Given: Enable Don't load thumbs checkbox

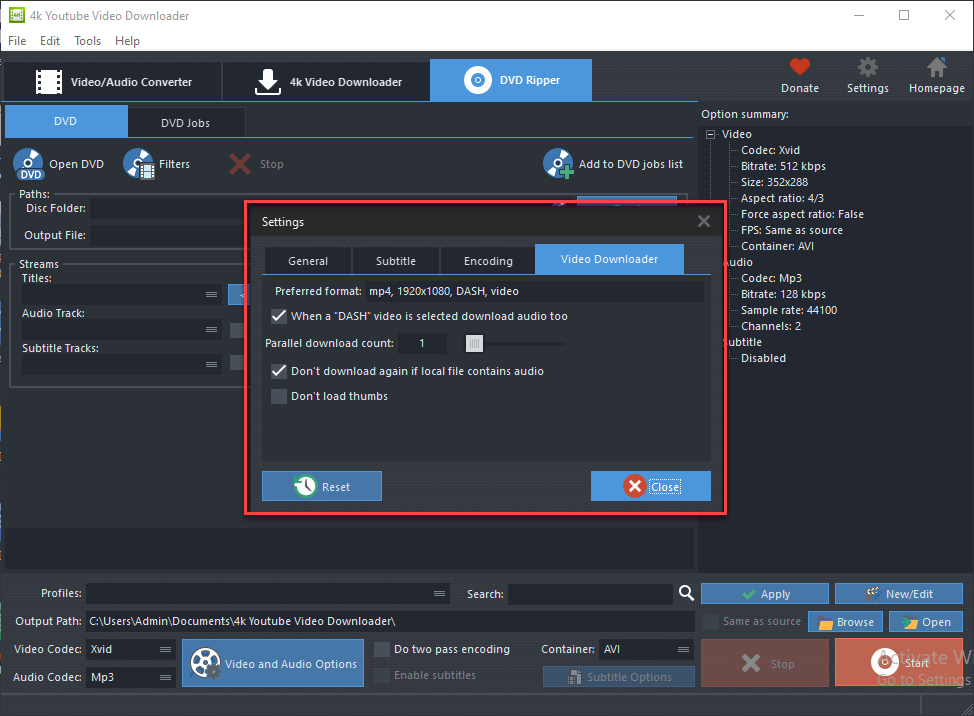Looking at the screenshot, I should tap(279, 396).
